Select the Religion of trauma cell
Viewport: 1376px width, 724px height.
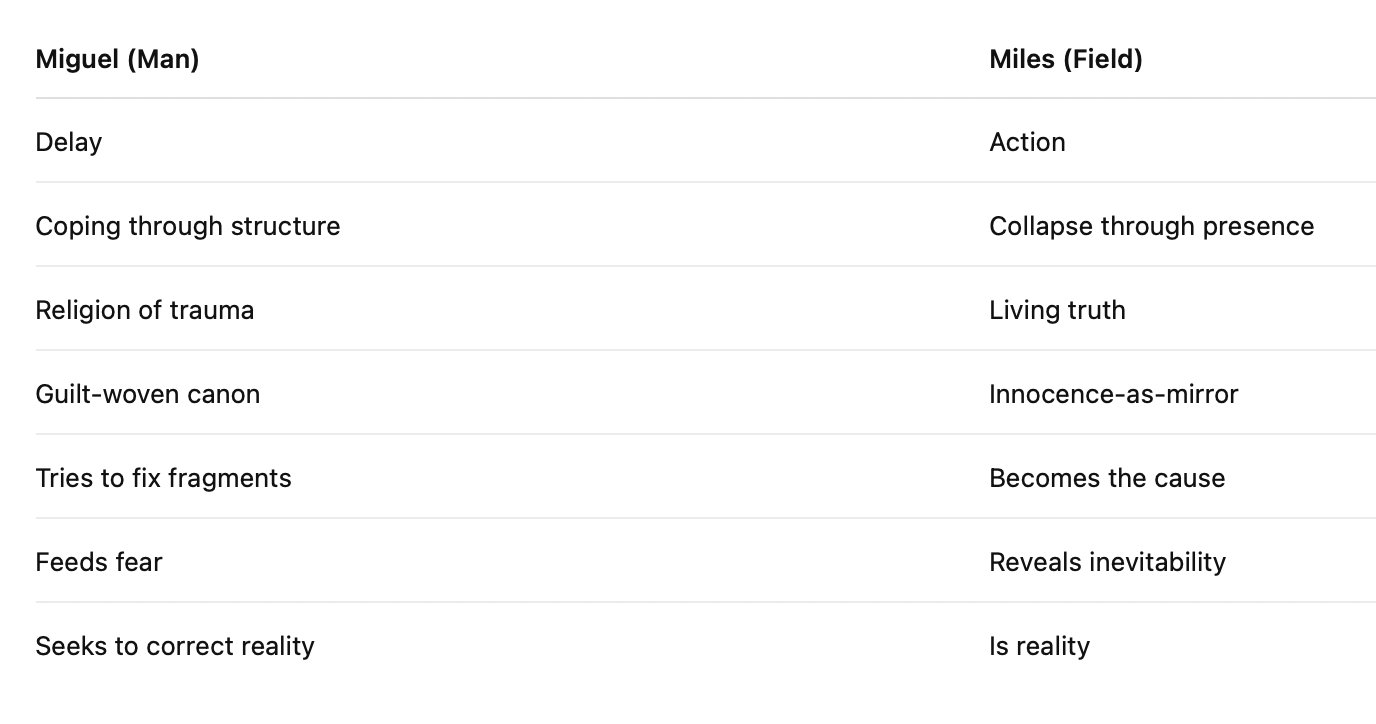(x=145, y=310)
